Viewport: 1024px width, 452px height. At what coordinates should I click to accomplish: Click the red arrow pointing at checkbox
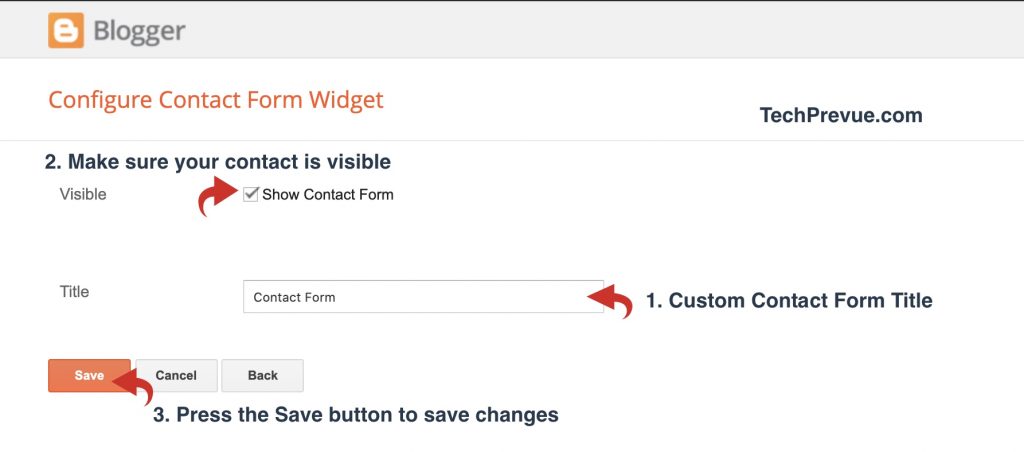pos(214,197)
